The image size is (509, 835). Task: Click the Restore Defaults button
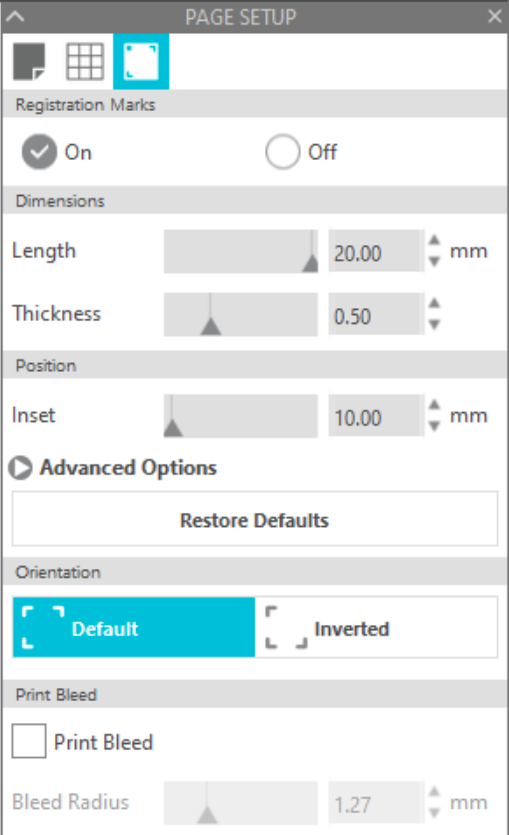pyautogui.click(x=255, y=519)
